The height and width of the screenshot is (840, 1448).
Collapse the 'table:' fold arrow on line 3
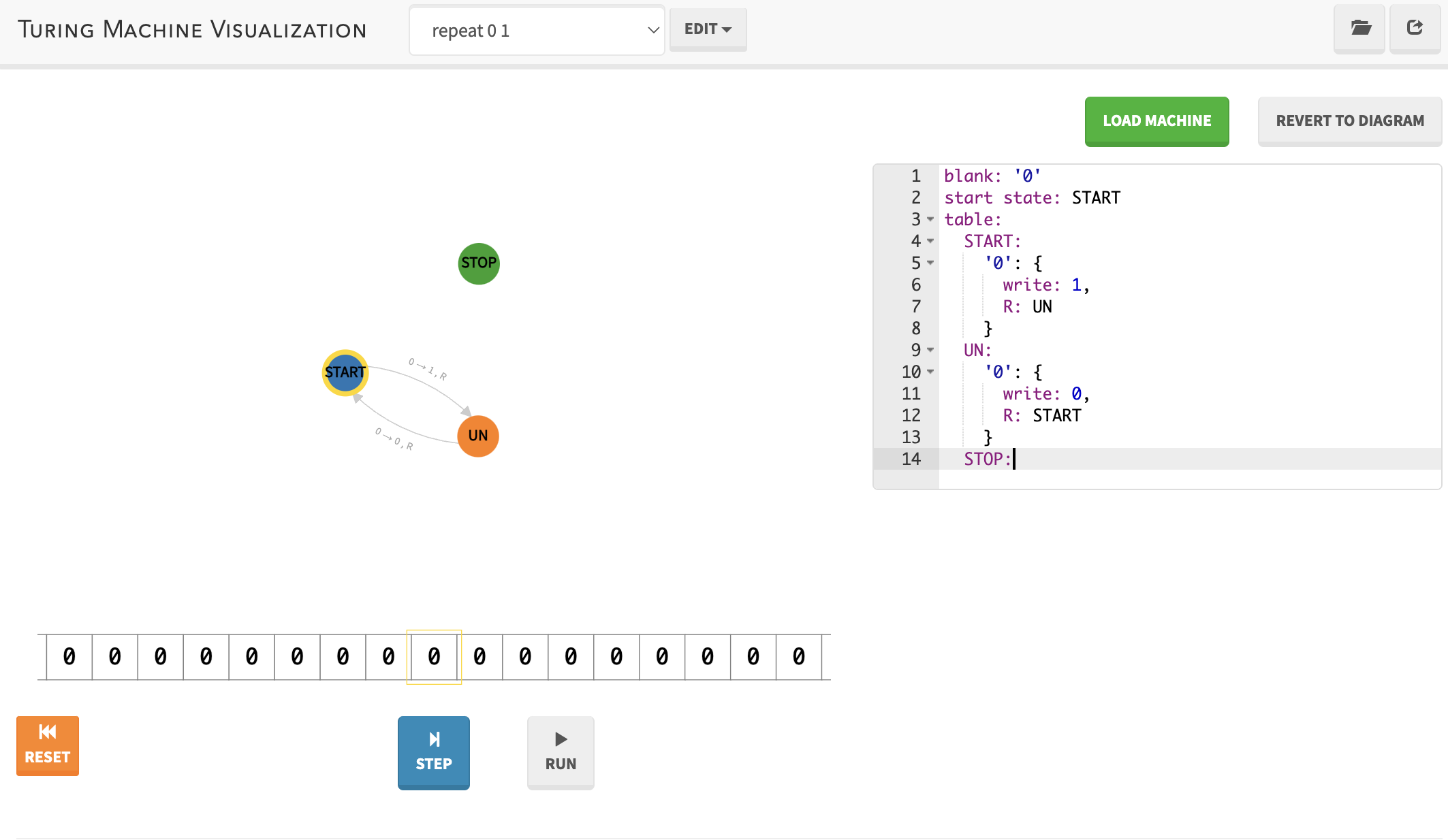[930, 219]
